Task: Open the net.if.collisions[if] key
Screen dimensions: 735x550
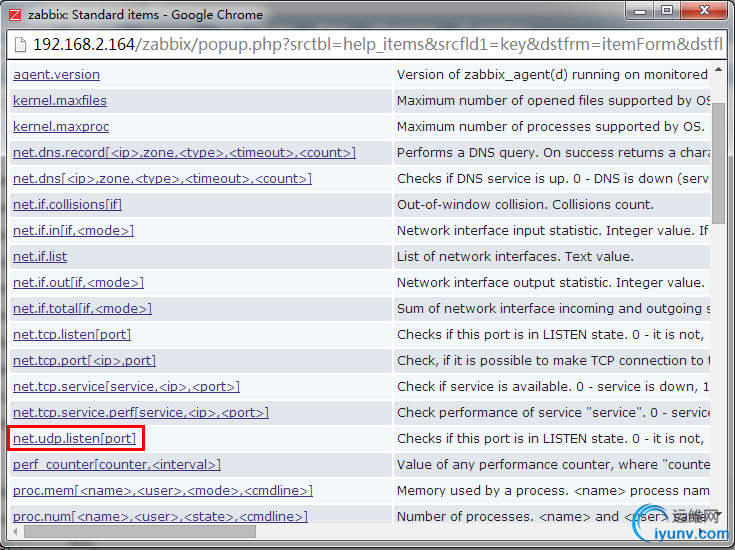Action: pos(68,204)
